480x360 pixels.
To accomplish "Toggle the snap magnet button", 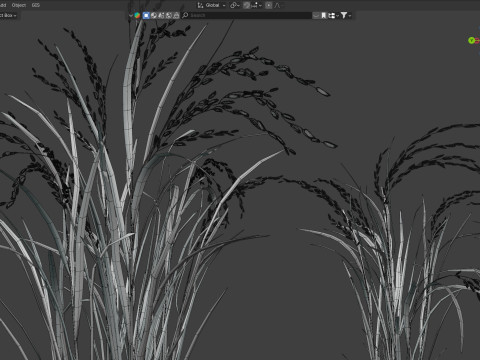I will tap(246, 5).
